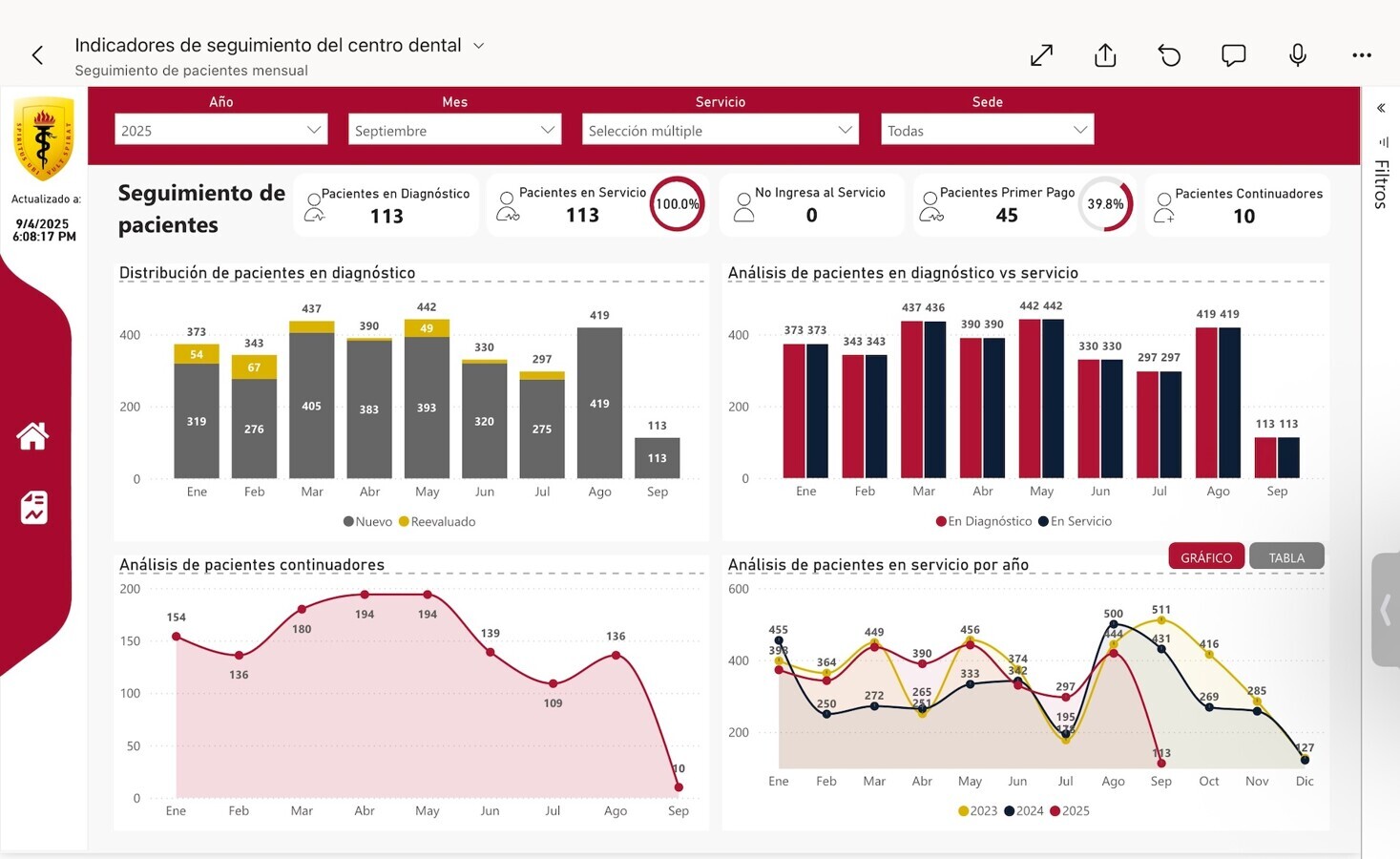The image size is (1400, 859).
Task: Open the Año dropdown
Action: coord(220,130)
